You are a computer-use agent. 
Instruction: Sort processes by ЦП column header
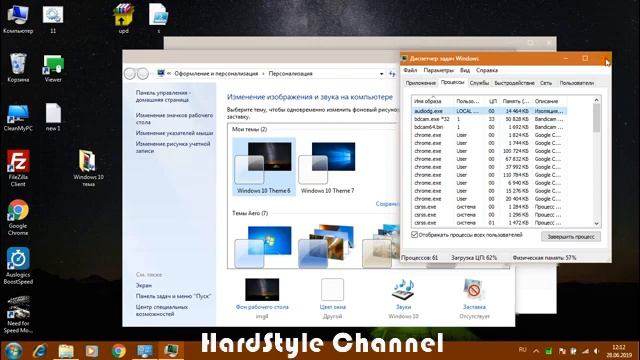coord(492,101)
